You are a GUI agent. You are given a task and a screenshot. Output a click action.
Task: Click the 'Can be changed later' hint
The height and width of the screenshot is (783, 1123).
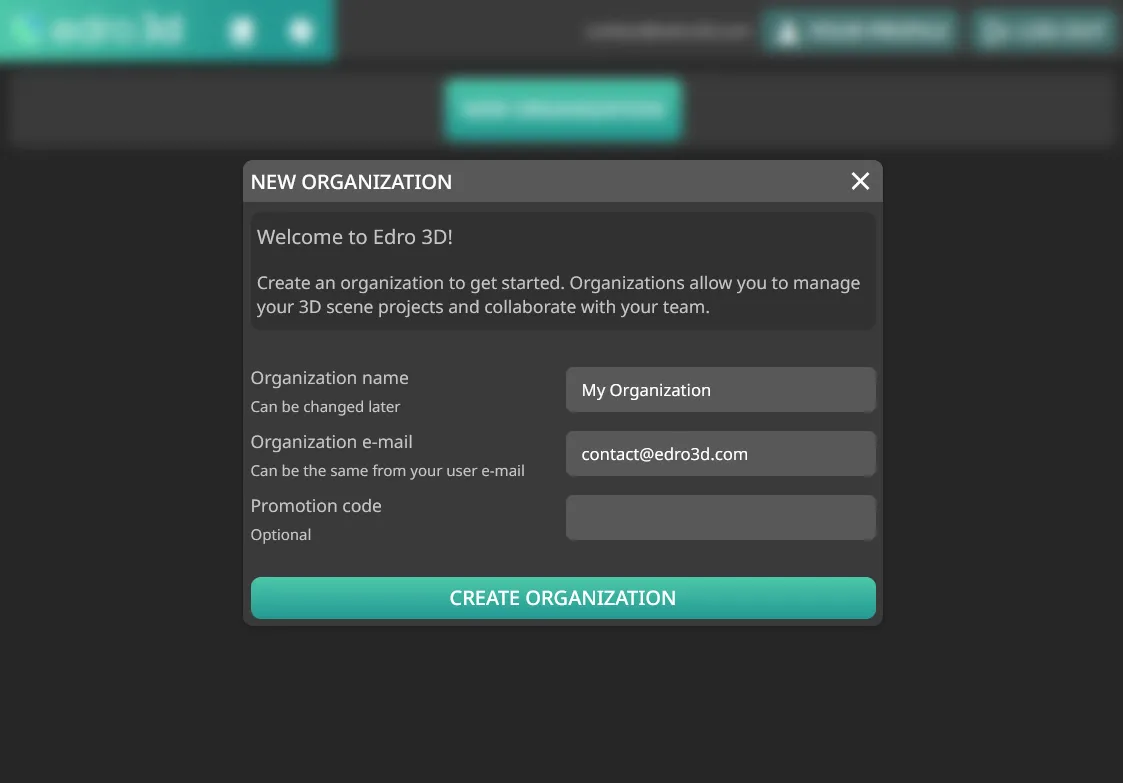[325, 407]
